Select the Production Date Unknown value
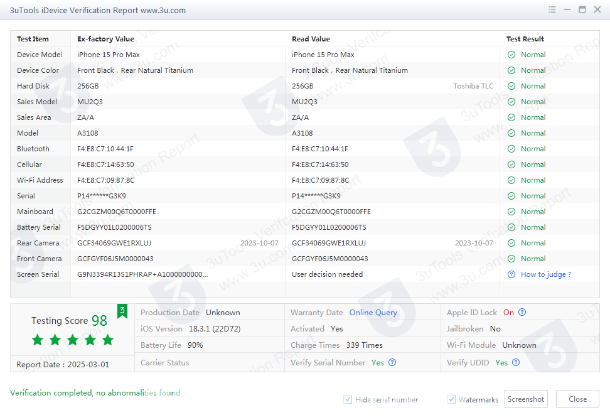The image size is (610, 420). pos(223,312)
